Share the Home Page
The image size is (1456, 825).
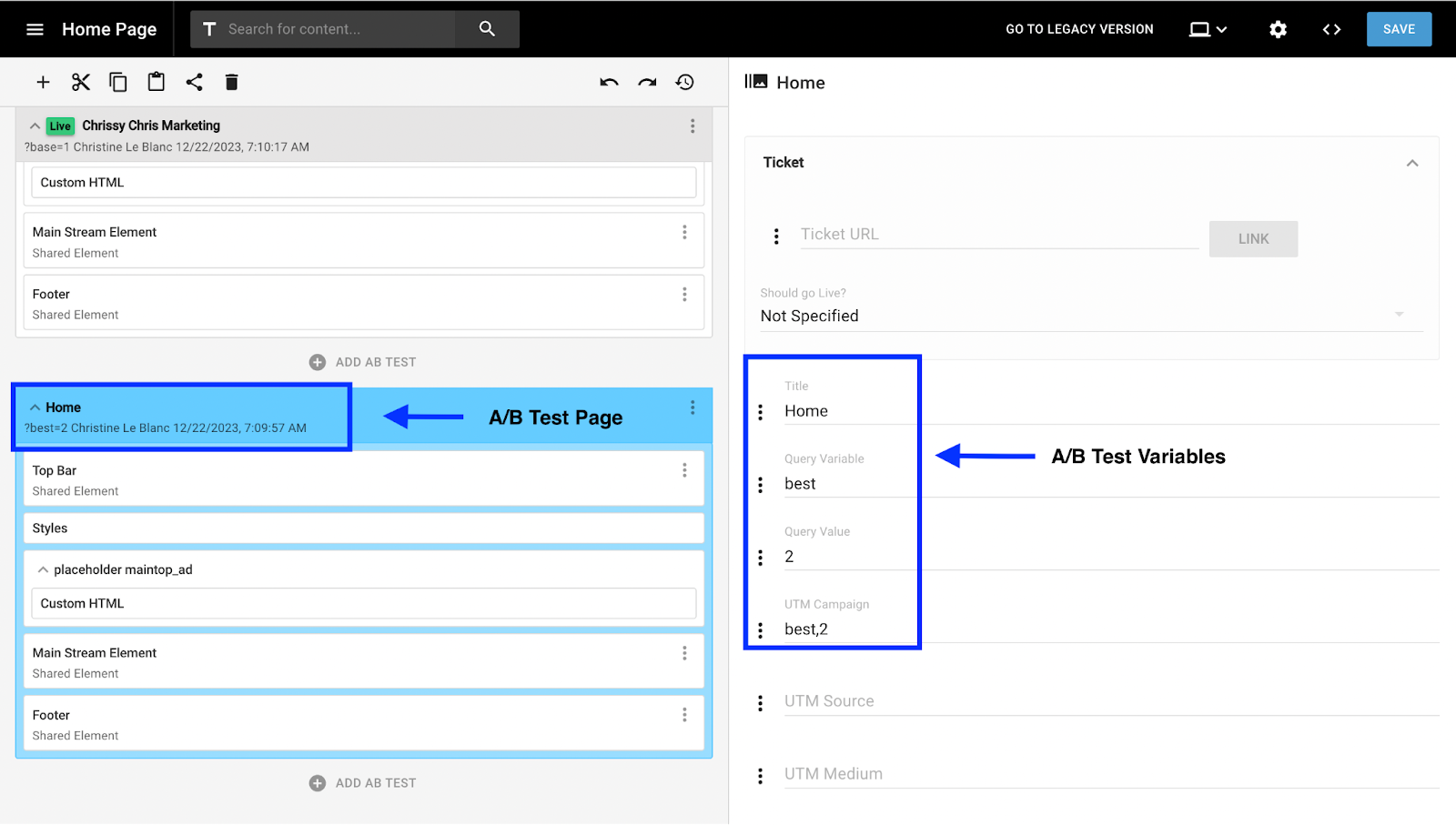[x=193, y=81]
